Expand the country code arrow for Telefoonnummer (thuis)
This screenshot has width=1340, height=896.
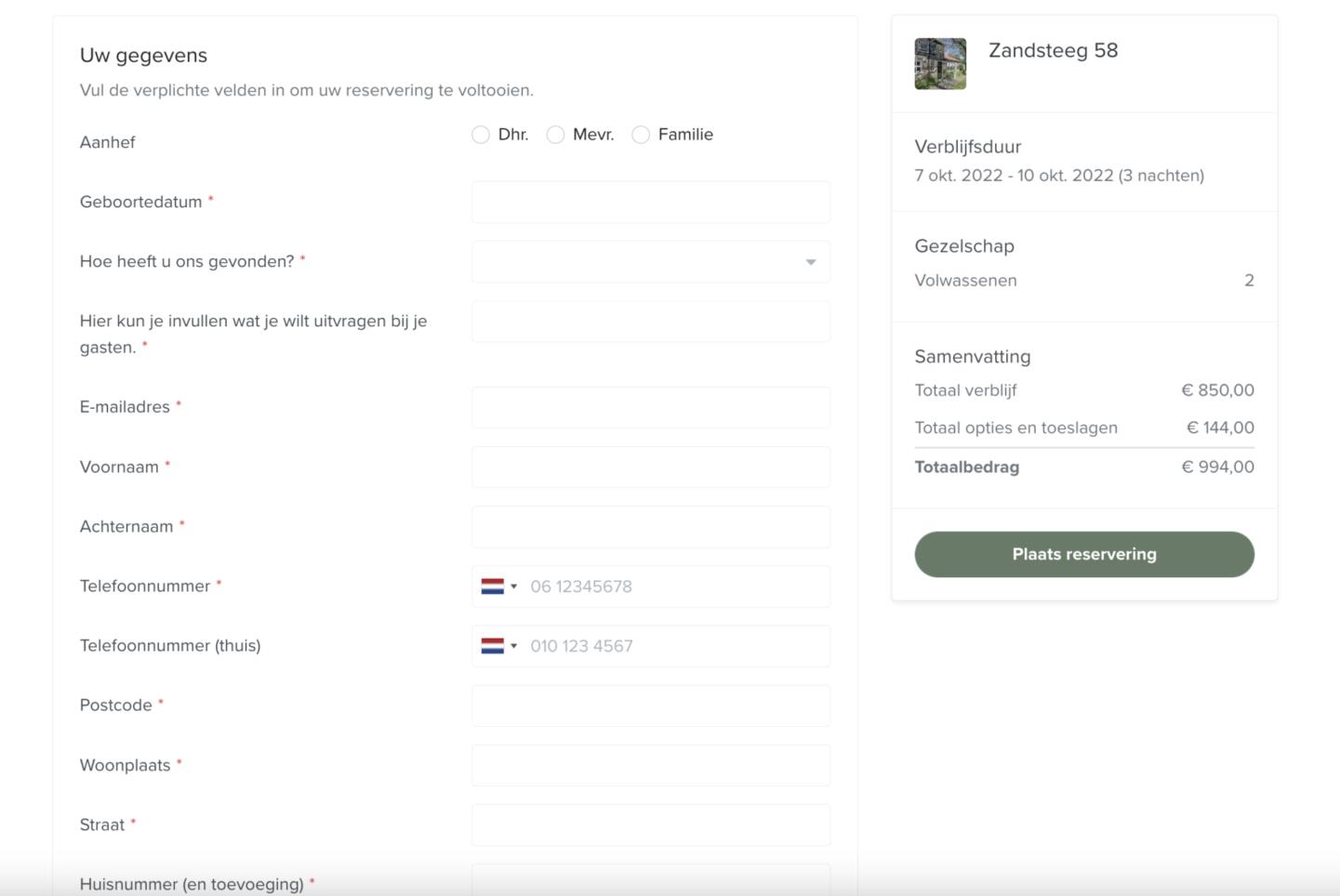tap(513, 646)
